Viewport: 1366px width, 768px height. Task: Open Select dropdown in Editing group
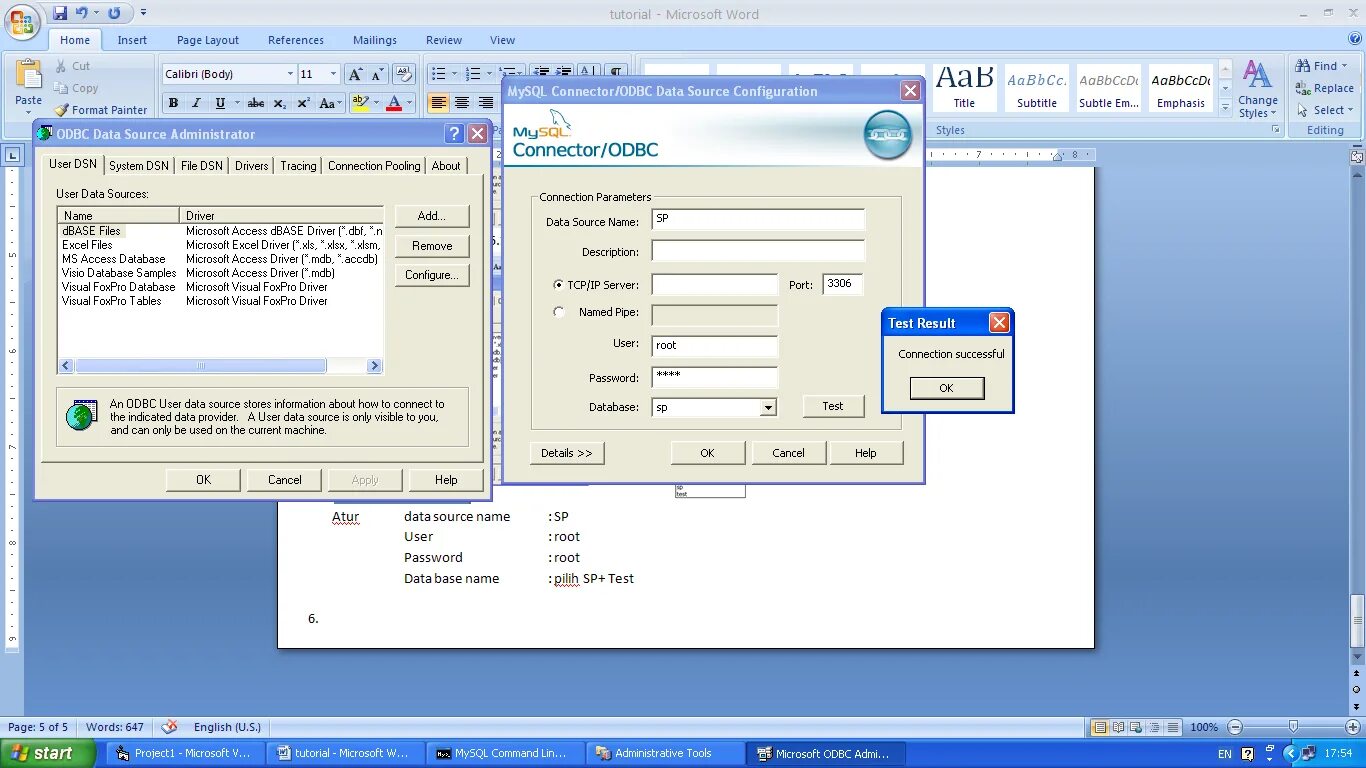click(1326, 110)
